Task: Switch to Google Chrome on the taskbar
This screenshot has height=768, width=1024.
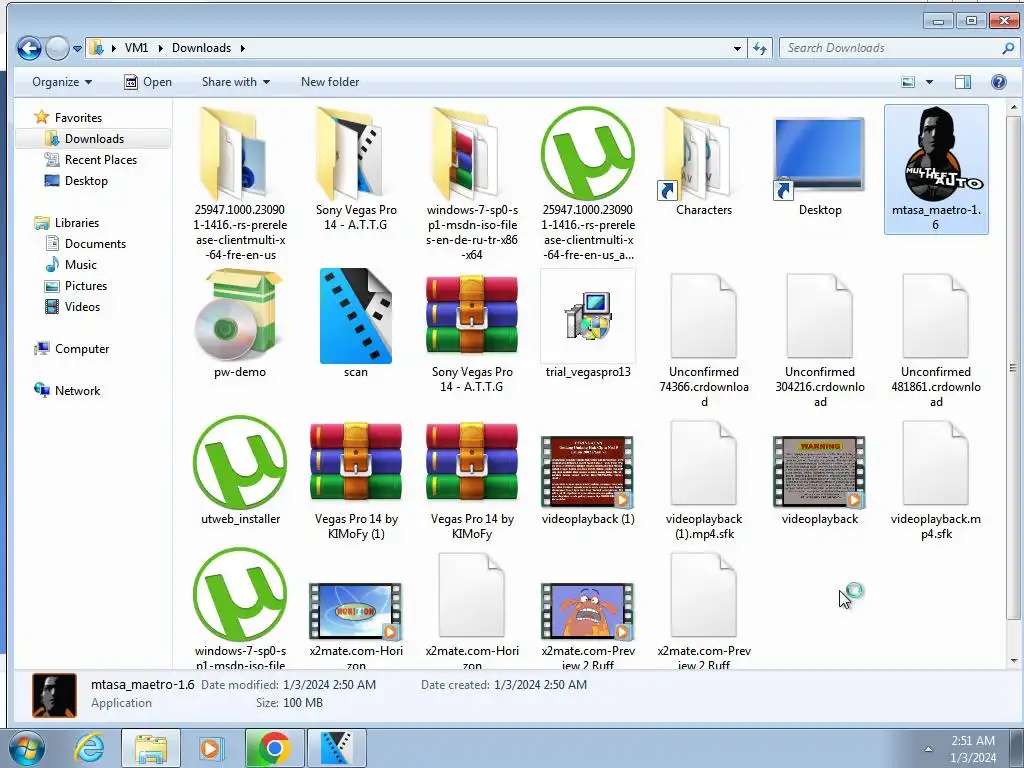Action: (x=274, y=748)
